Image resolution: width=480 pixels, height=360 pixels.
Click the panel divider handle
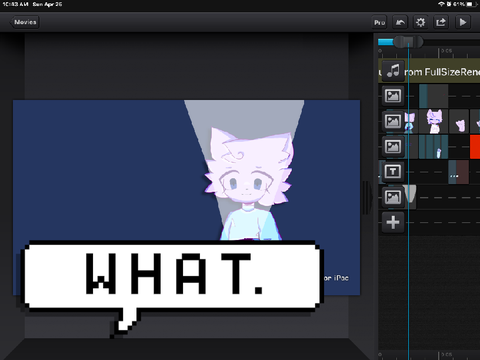pyautogui.click(x=368, y=198)
